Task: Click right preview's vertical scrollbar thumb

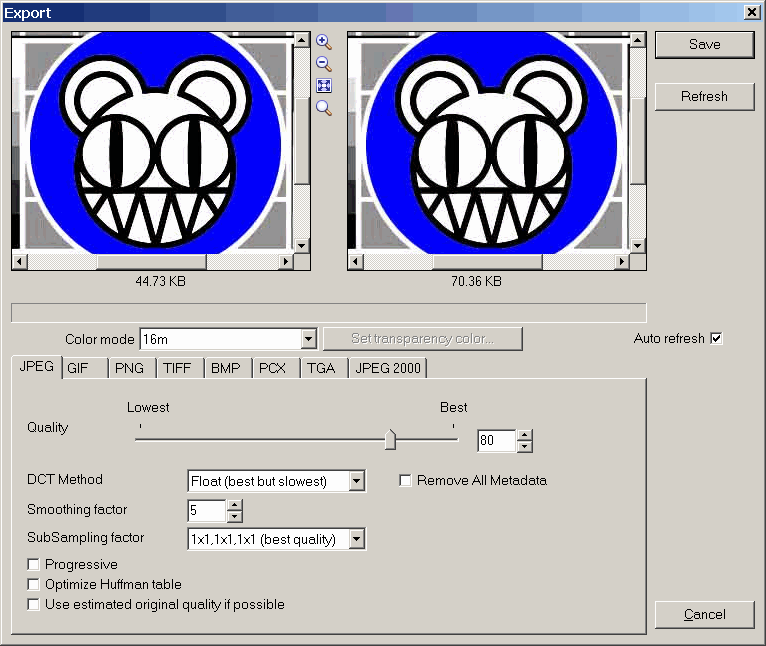Action: pyautogui.click(x=637, y=141)
